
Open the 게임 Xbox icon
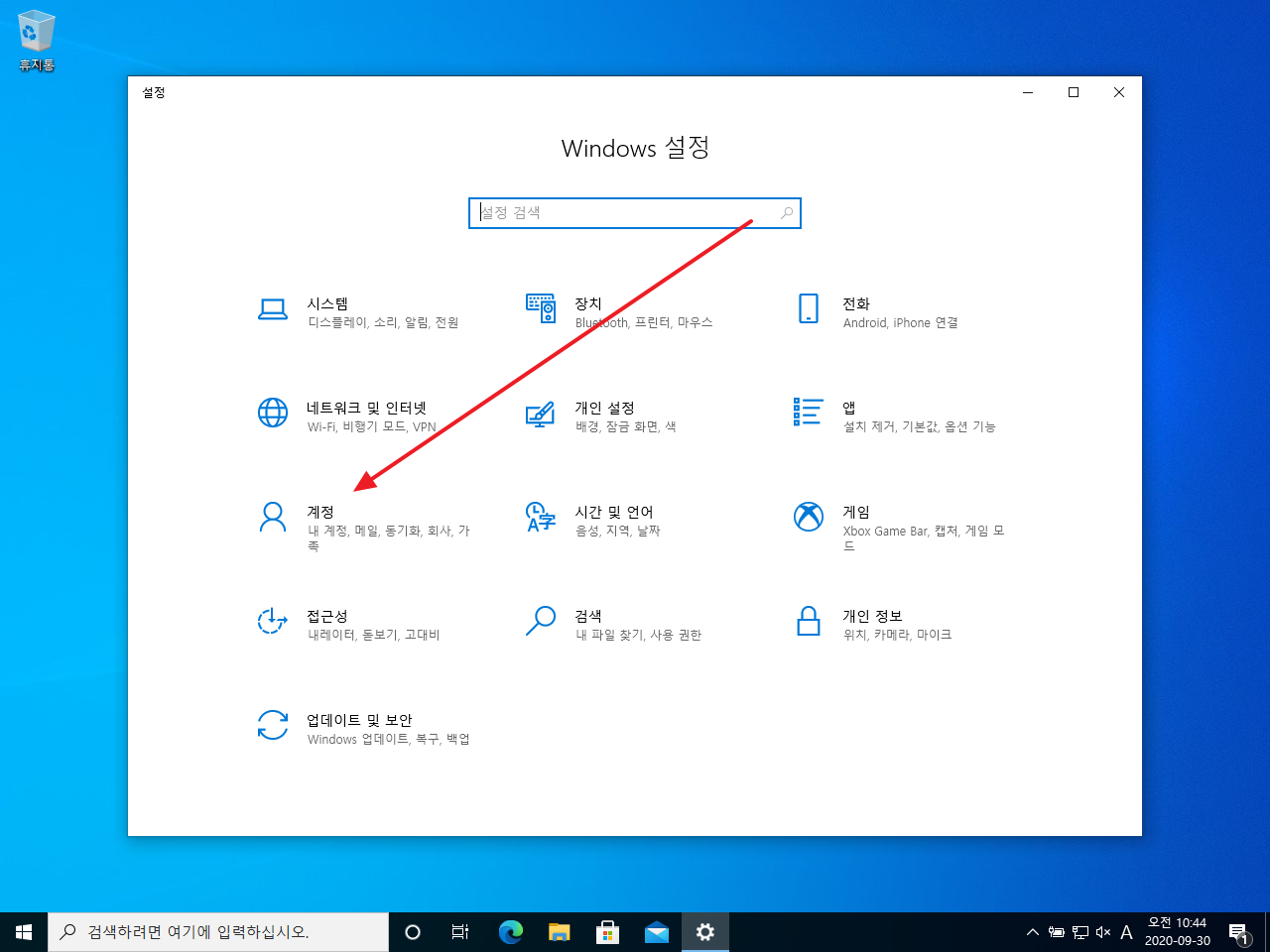[x=809, y=517]
